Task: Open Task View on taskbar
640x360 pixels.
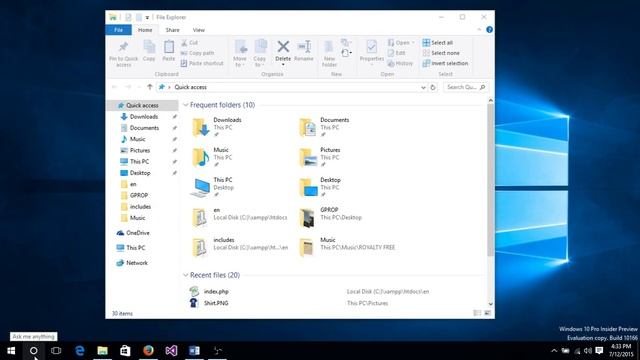Action: (56, 351)
